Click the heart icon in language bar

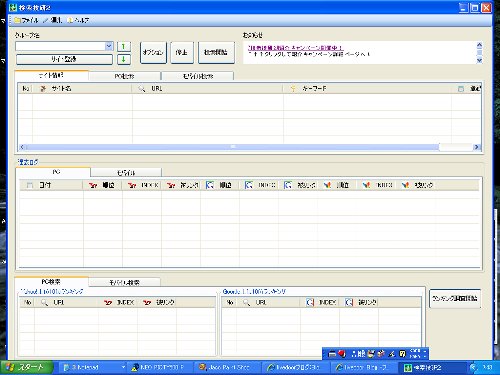click(x=342, y=354)
